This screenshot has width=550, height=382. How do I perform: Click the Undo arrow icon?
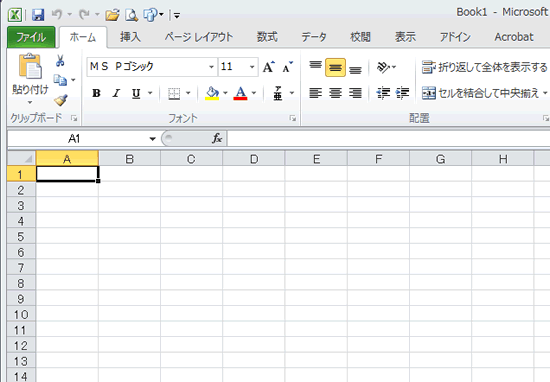tap(57, 15)
